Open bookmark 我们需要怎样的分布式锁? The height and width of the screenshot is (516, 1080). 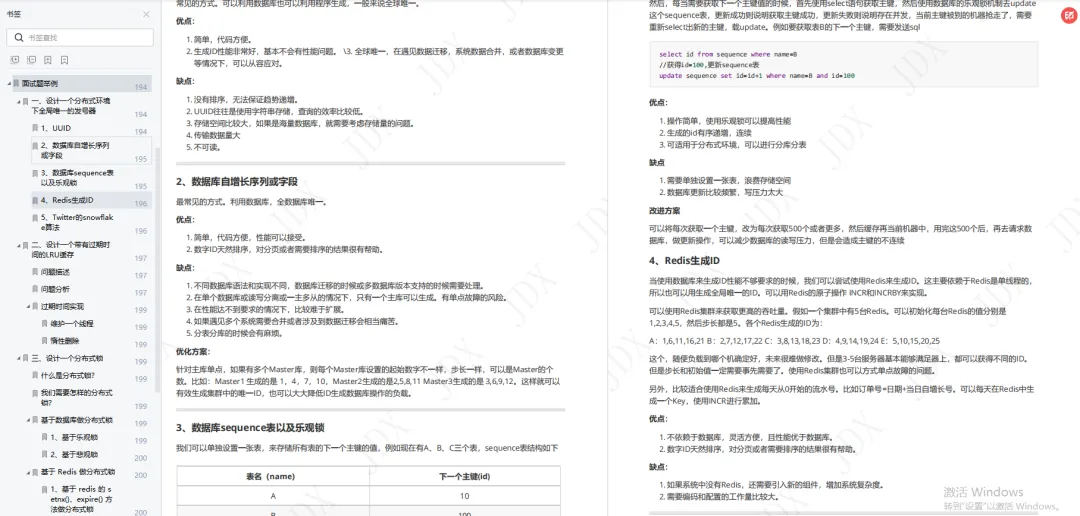[76, 398]
